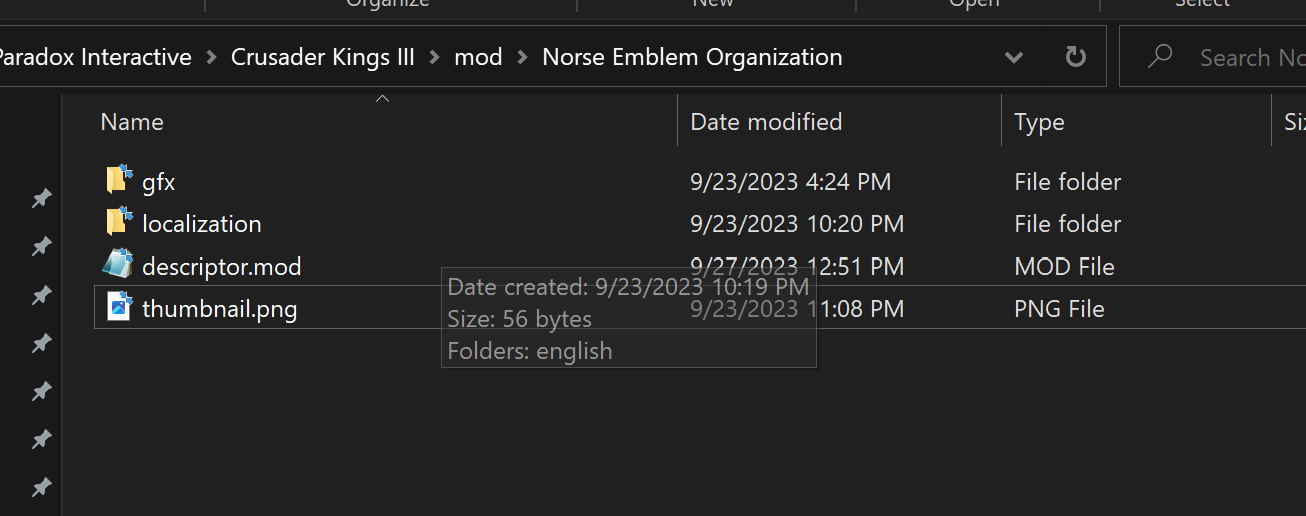Focus the Search input field
This screenshot has height=516, width=1306.
[x=1250, y=57]
